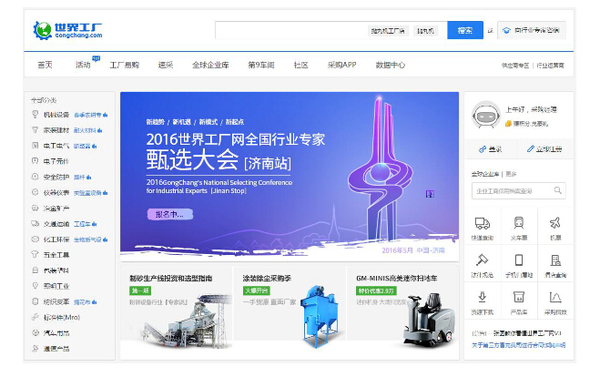Click the icon beside 五金工具 category
Screen dimensions: 600x377
[35, 255]
